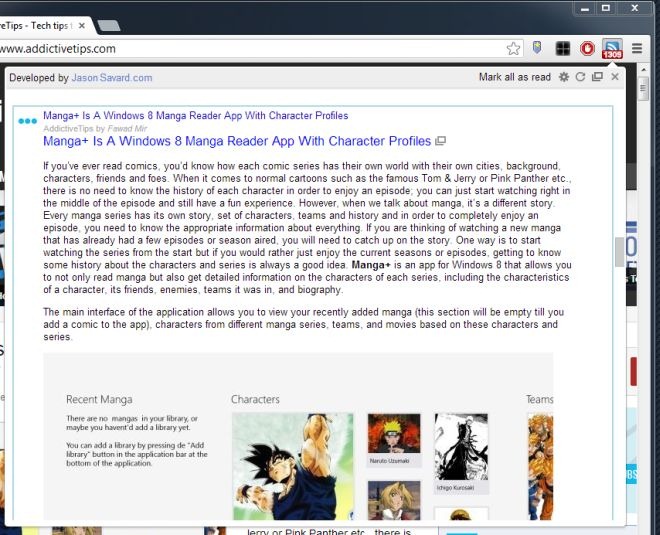Bookmark this page with the star icon
The image size is (660, 535).
tap(513, 49)
